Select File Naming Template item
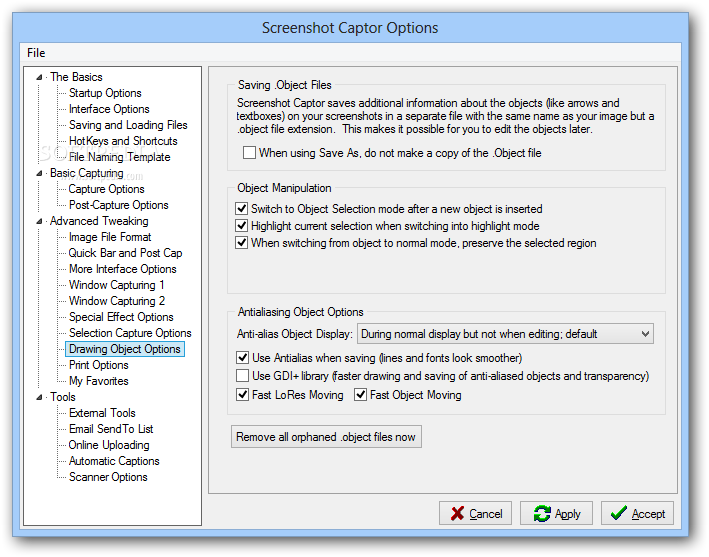 (x=119, y=157)
